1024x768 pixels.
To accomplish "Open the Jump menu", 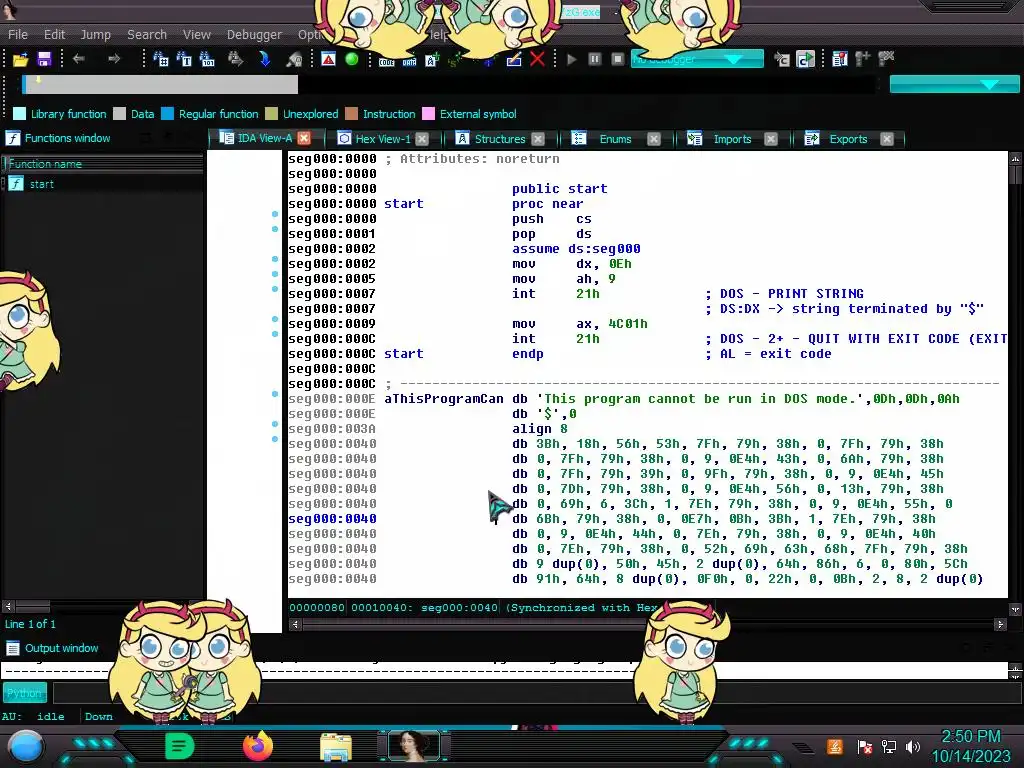I will click(95, 35).
